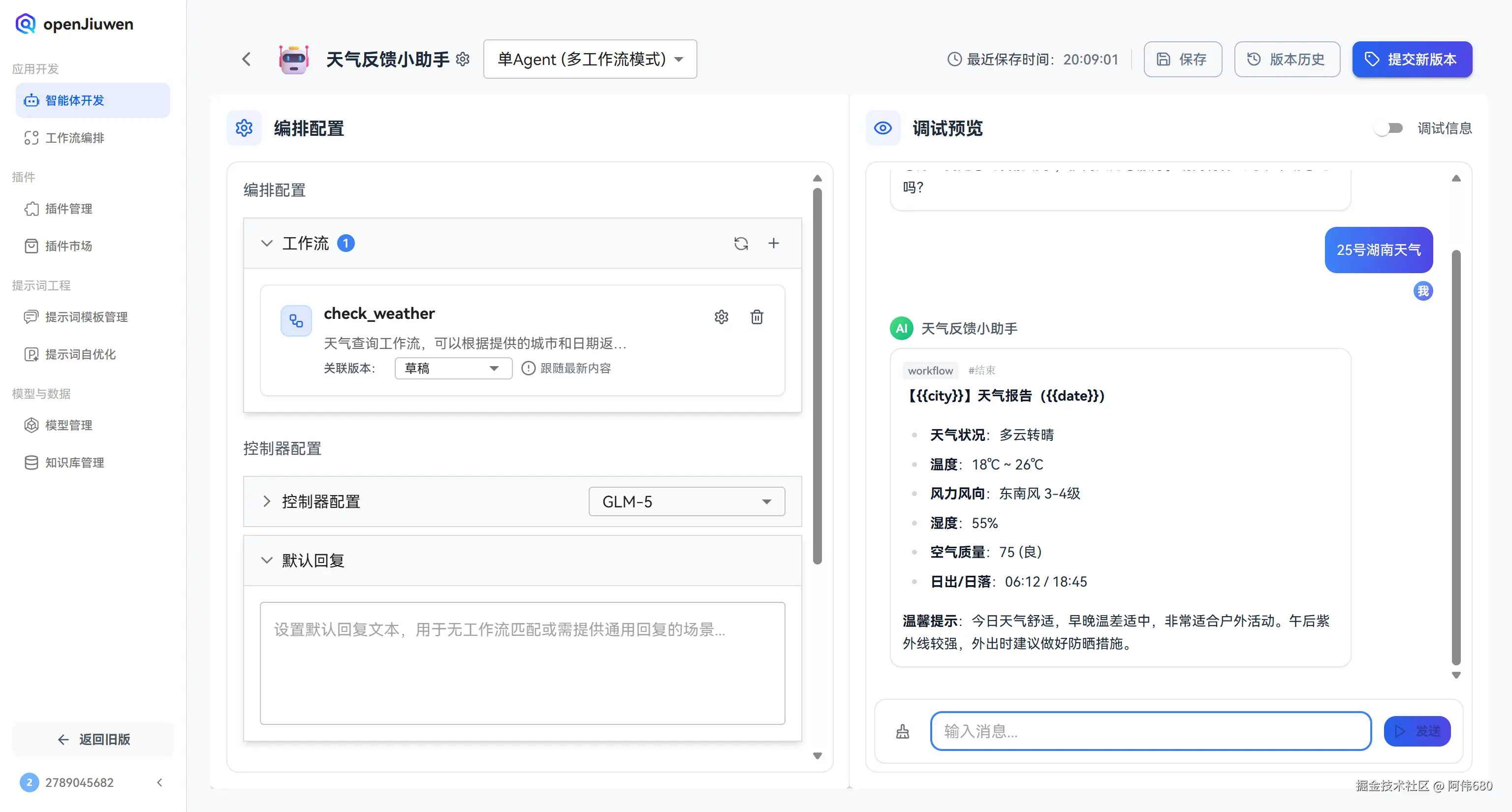This screenshot has height=812, width=1512.
Task: Click the clear conversation broom icon
Action: coord(903,731)
